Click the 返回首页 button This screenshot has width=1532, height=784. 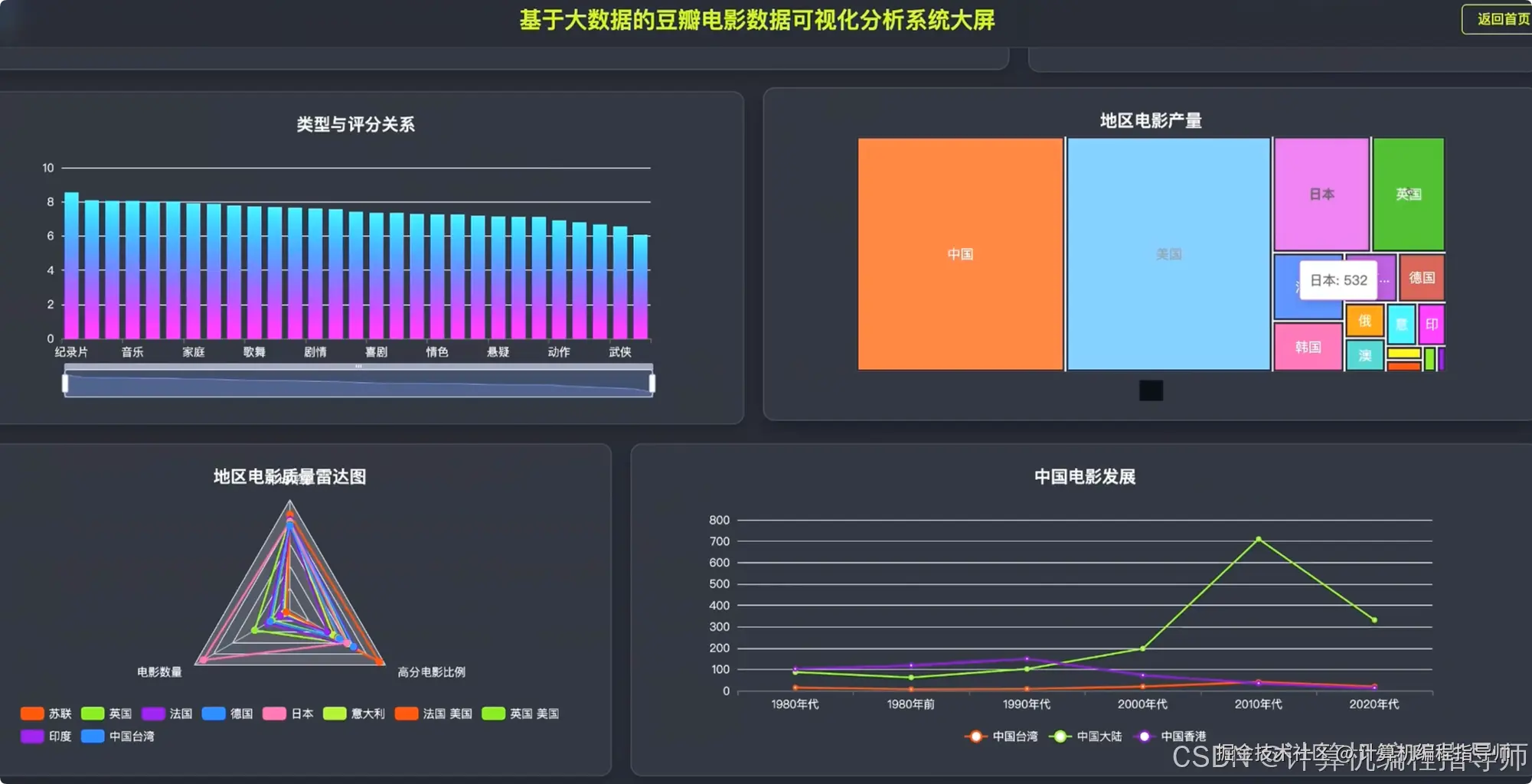(x=1499, y=19)
